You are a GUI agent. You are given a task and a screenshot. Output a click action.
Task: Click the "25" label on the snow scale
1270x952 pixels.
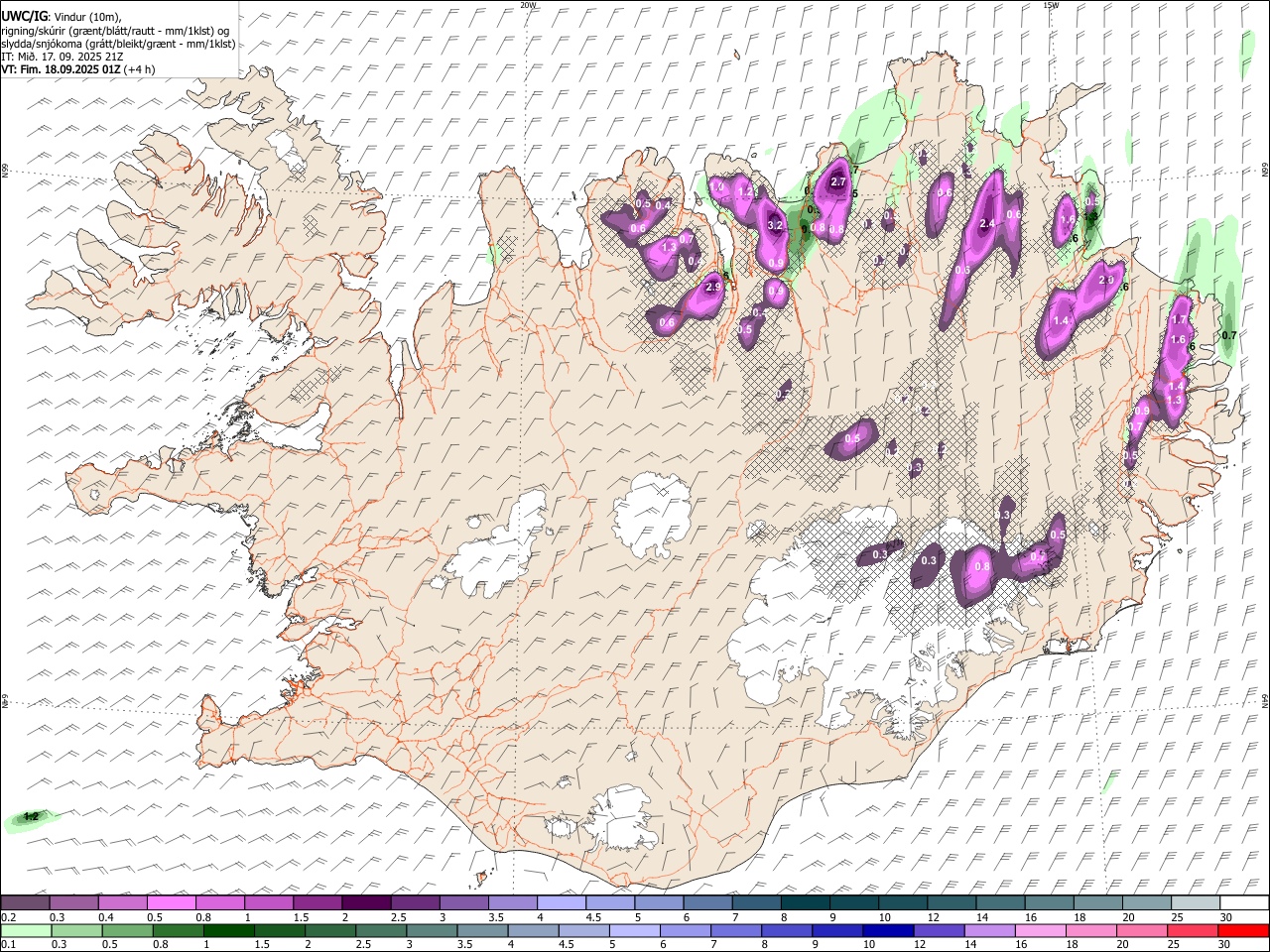(x=1176, y=917)
